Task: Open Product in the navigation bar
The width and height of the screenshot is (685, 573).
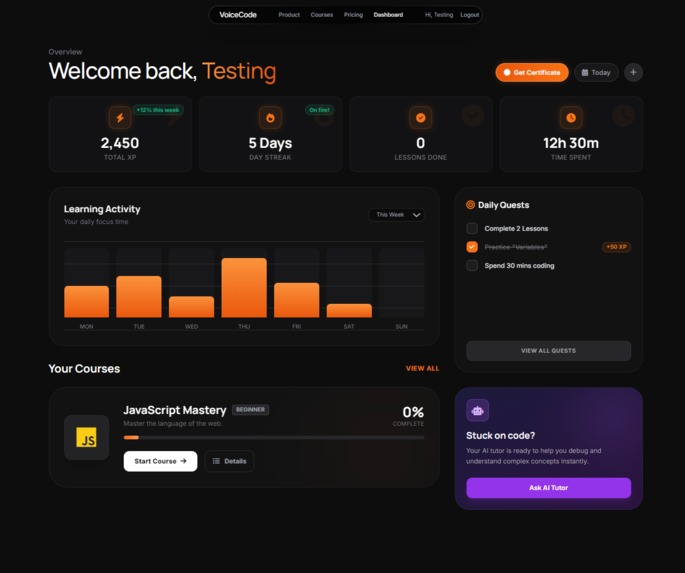Action: [x=289, y=15]
